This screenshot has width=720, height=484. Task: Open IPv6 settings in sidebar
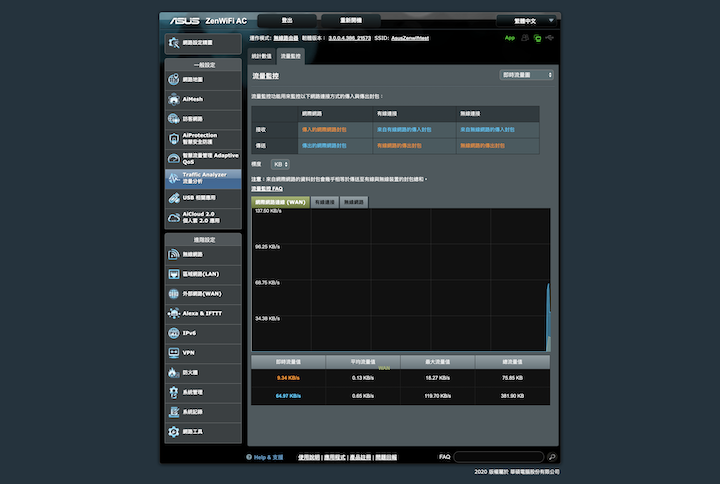[203, 333]
